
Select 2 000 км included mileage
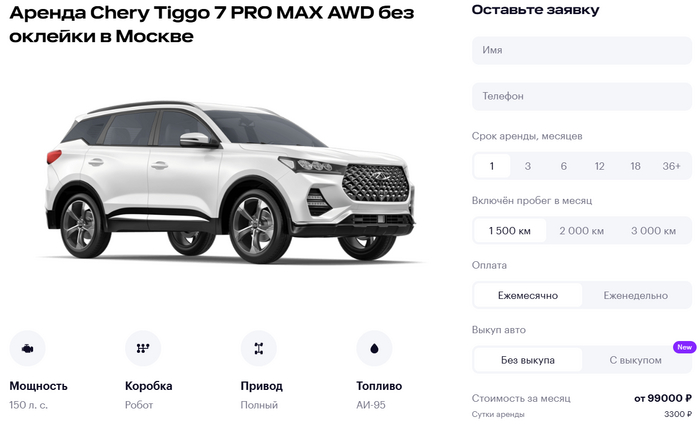point(582,231)
